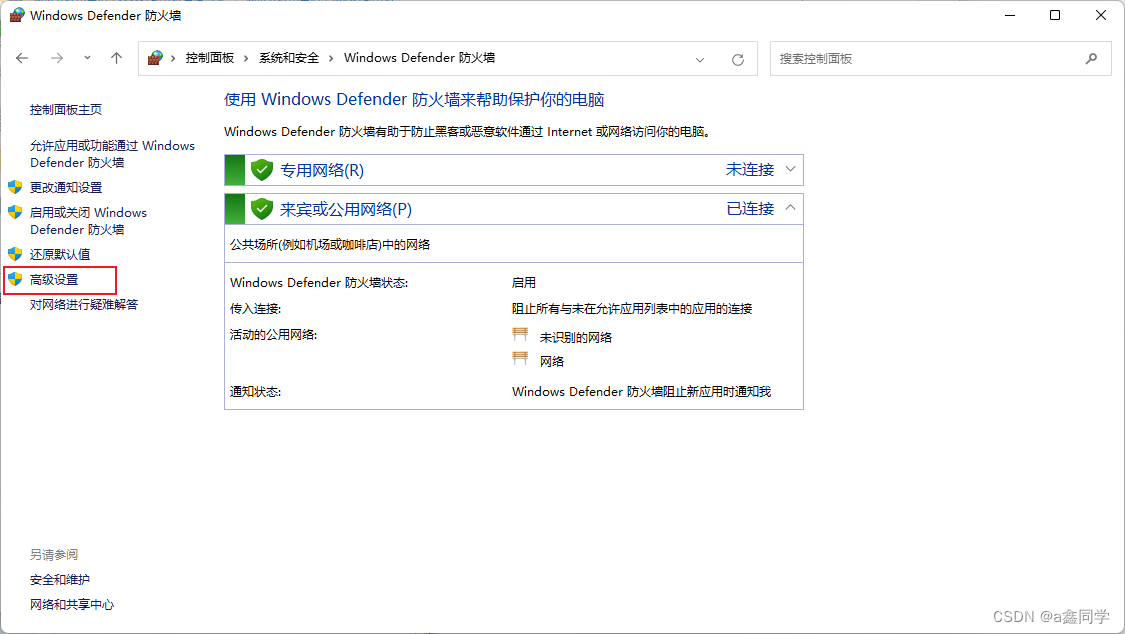Screen dimensions: 1125x634
Task: Click Windows Defender 防火墙 breadcrumb item
Action: [x=419, y=58]
